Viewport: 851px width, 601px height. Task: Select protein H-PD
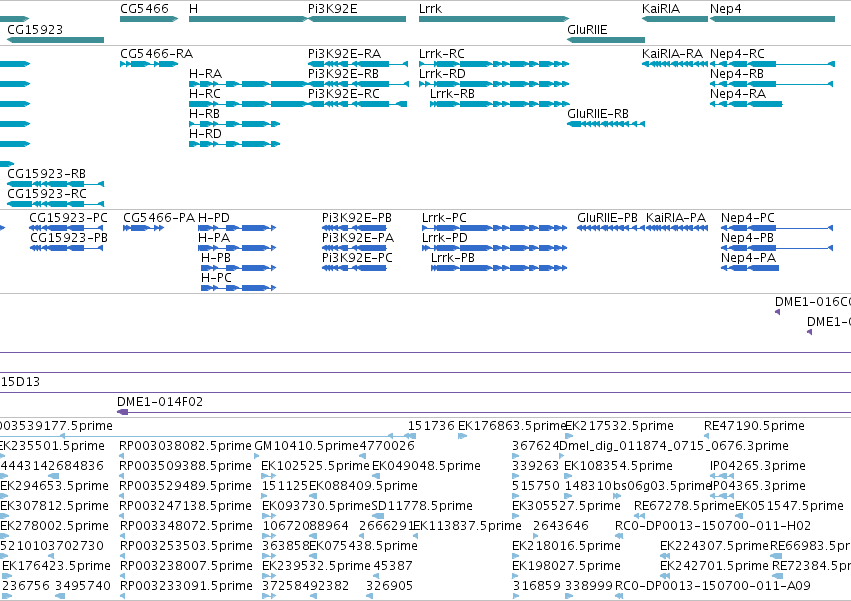237,228
